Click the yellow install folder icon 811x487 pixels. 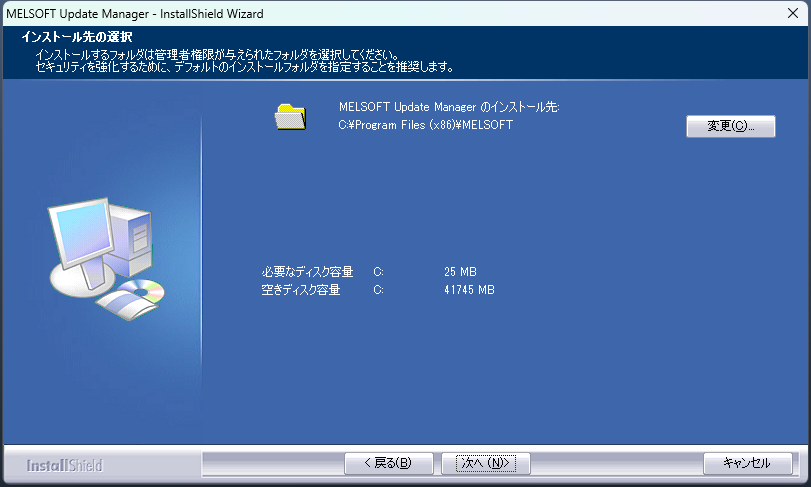pos(290,116)
